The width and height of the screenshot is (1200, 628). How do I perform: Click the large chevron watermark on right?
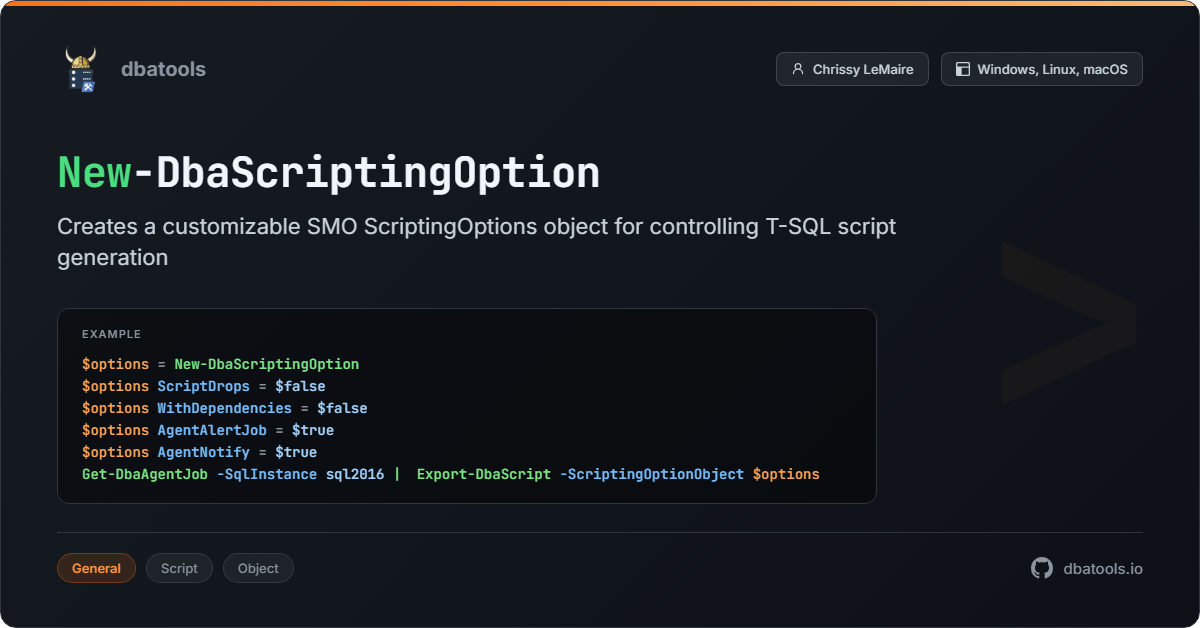pos(1068,322)
